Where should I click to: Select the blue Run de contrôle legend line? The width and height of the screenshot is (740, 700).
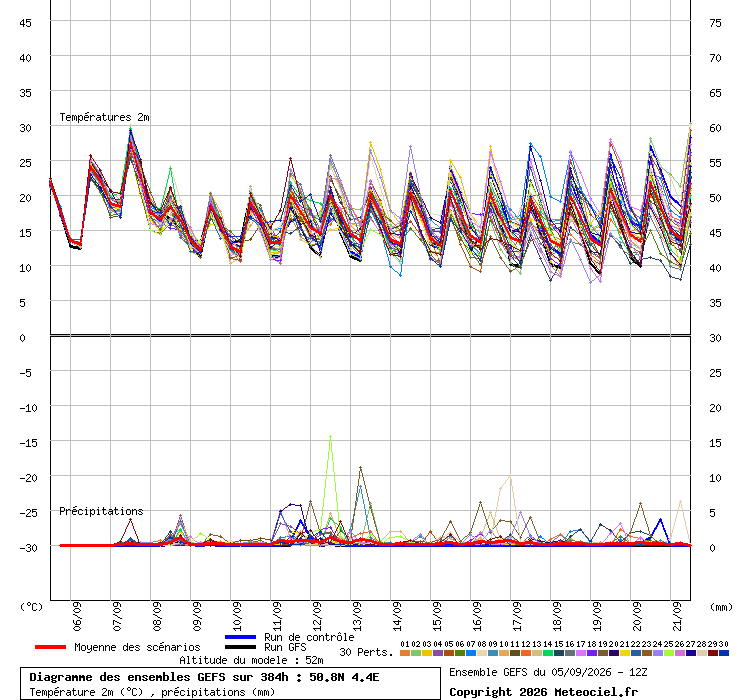[x=240, y=637]
